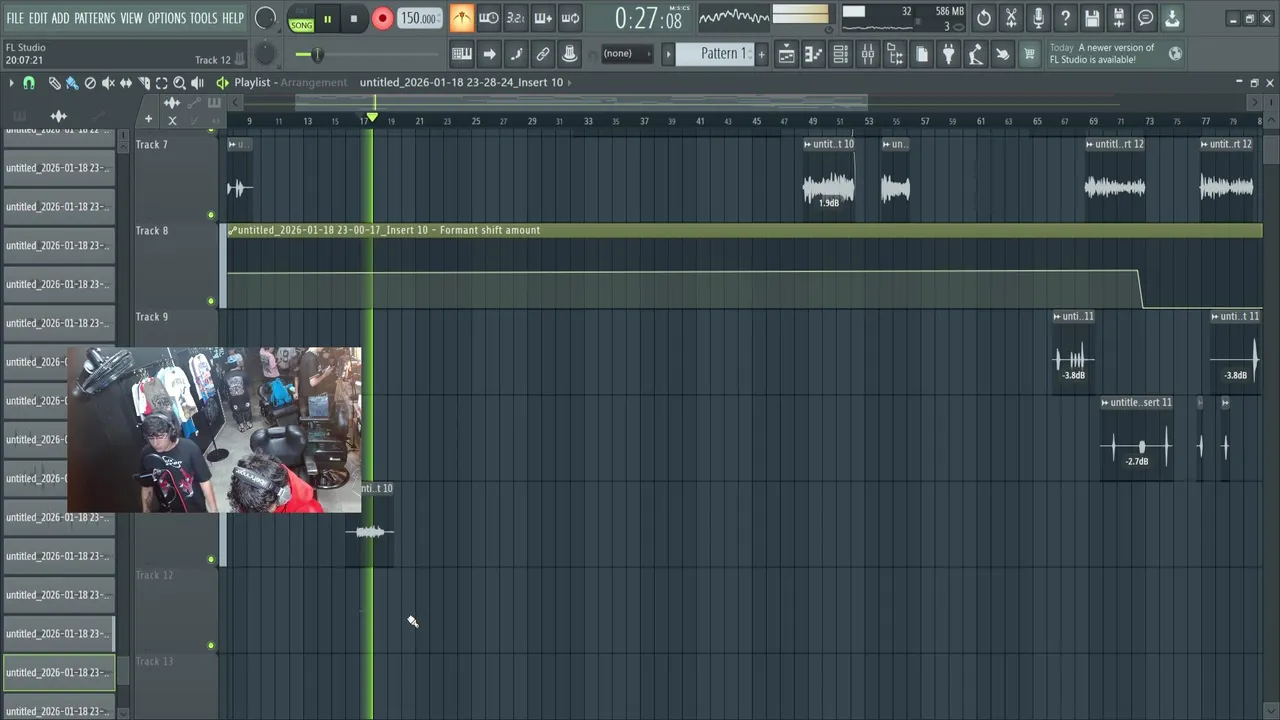Open the pattern list arrow left of Pattern 1

click(x=668, y=54)
